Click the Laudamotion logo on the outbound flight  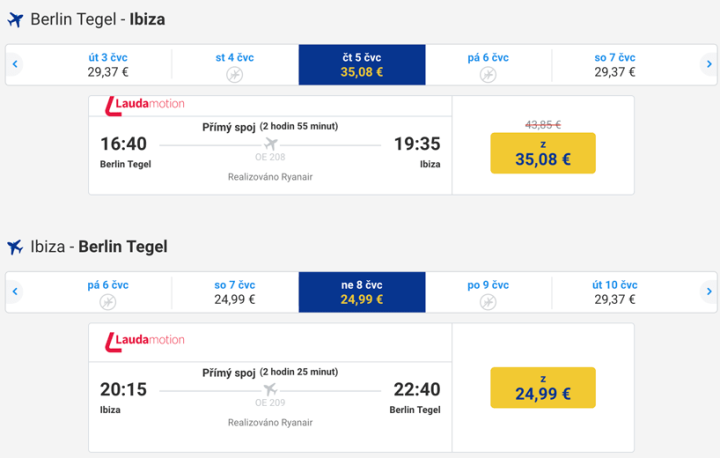(144, 104)
